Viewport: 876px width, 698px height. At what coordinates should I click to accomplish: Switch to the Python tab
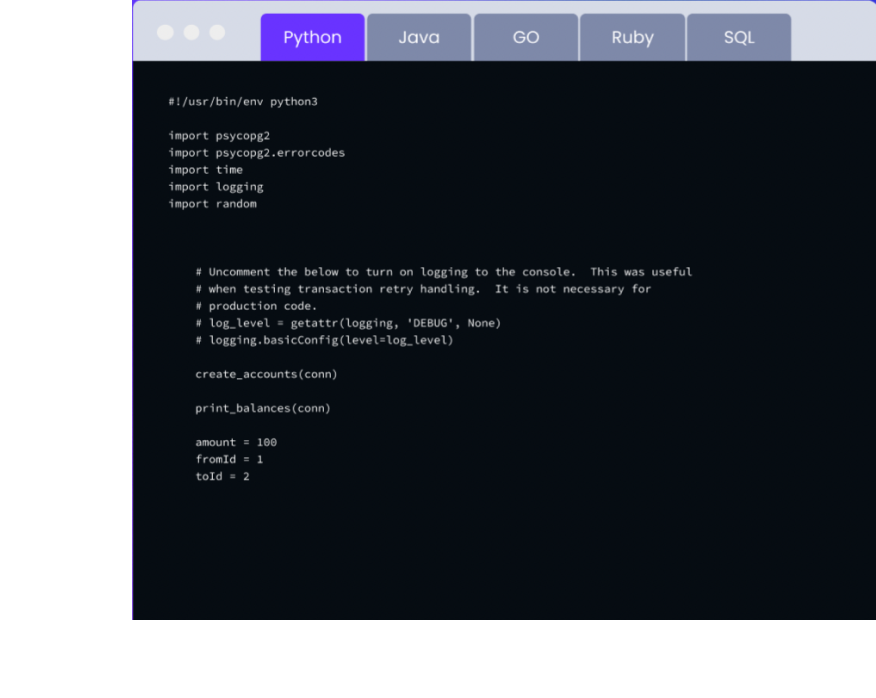coord(312,37)
